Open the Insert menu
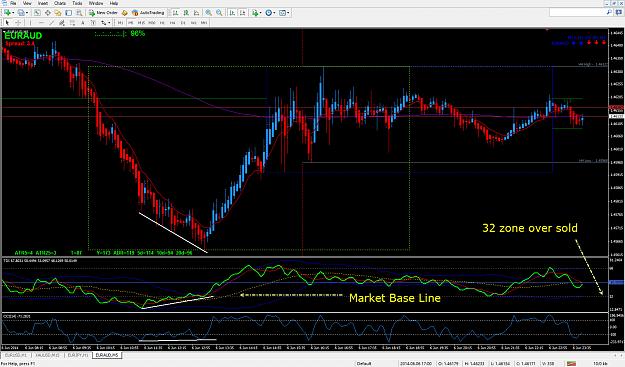Image resolution: width=625 pixels, height=367 pixels. coord(43,3)
